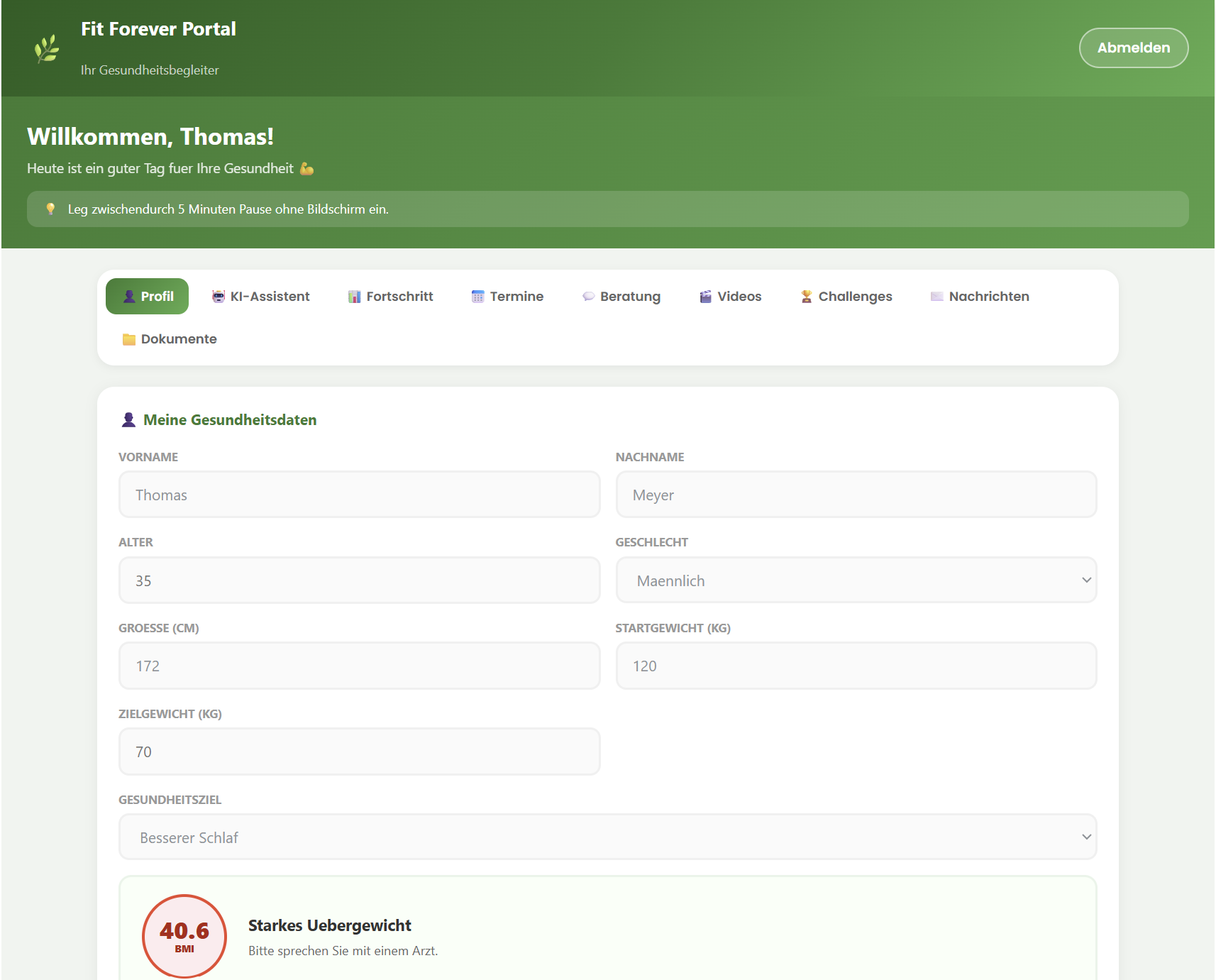
Task: Click the Videos clapperboard icon
Action: point(705,297)
